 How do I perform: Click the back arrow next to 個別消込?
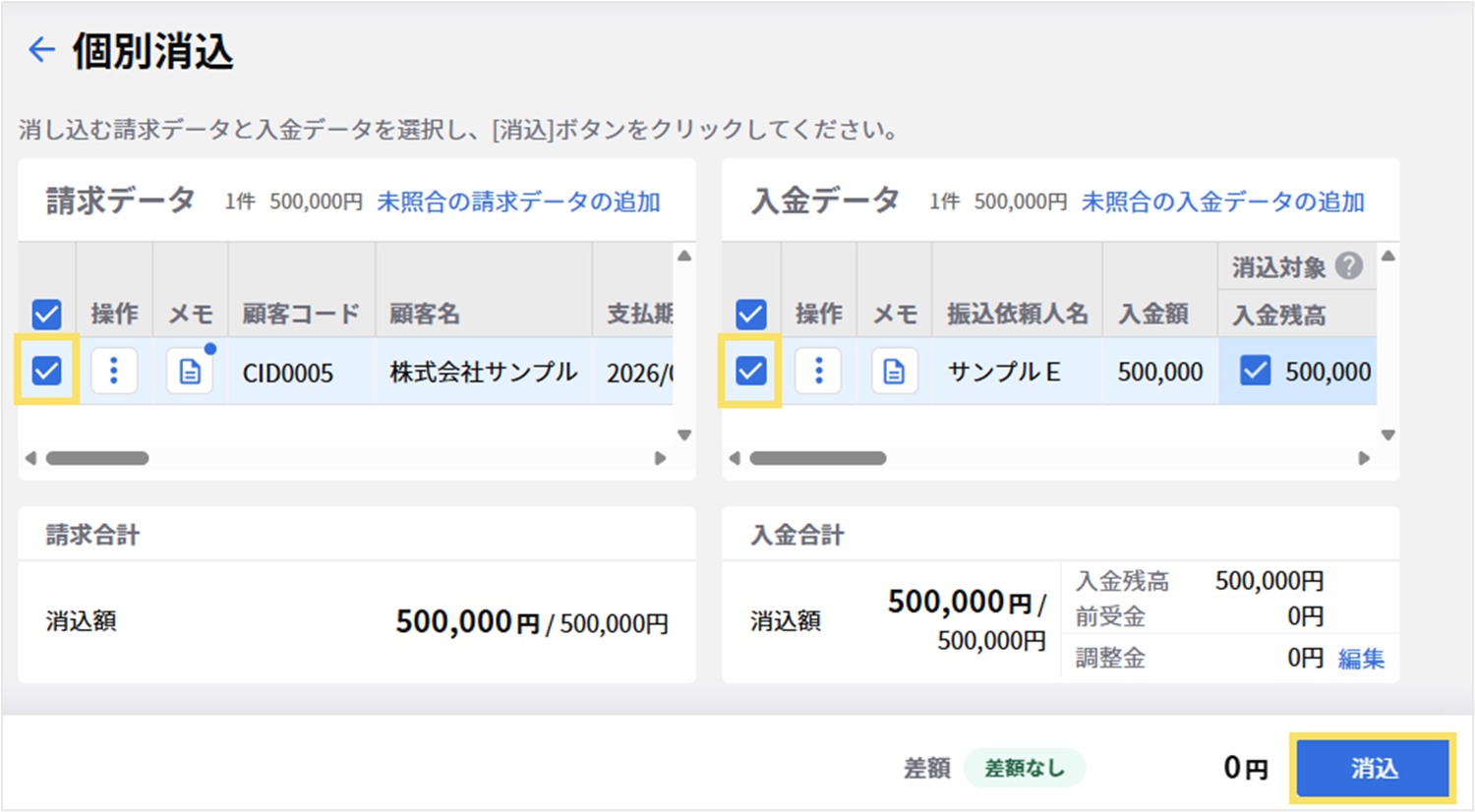tap(41, 50)
